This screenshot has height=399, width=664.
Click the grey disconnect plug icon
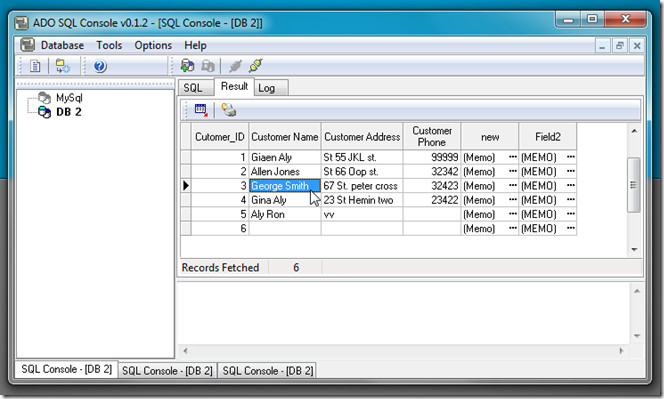(235, 66)
